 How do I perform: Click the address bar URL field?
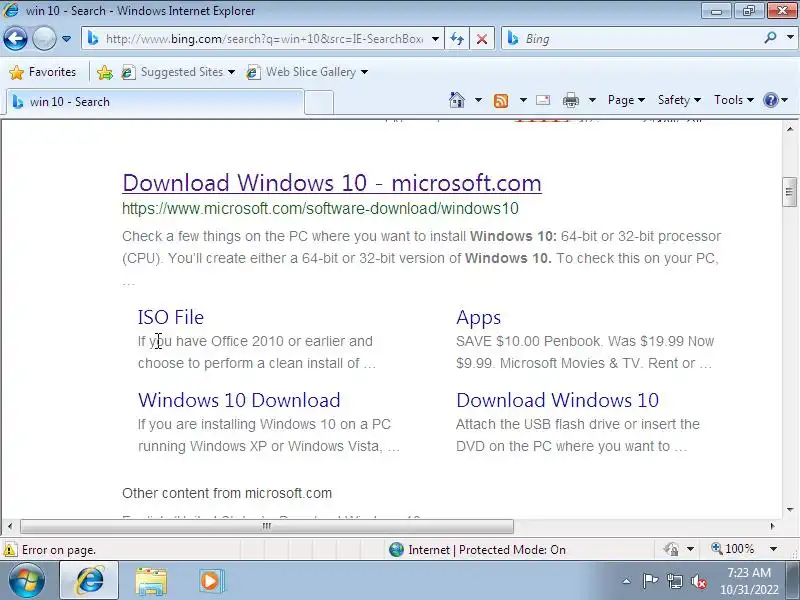264,39
